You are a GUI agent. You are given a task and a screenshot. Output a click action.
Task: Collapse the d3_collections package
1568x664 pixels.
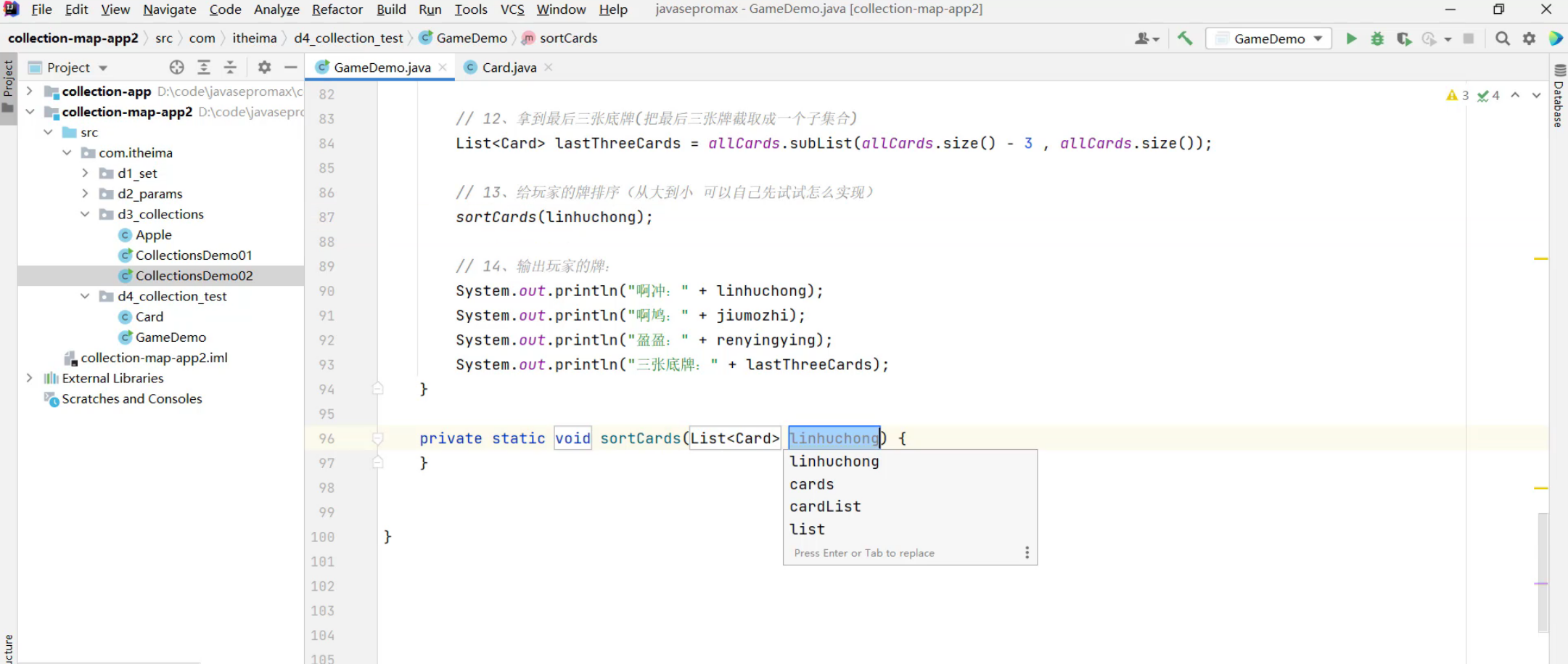tap(85, 214)
